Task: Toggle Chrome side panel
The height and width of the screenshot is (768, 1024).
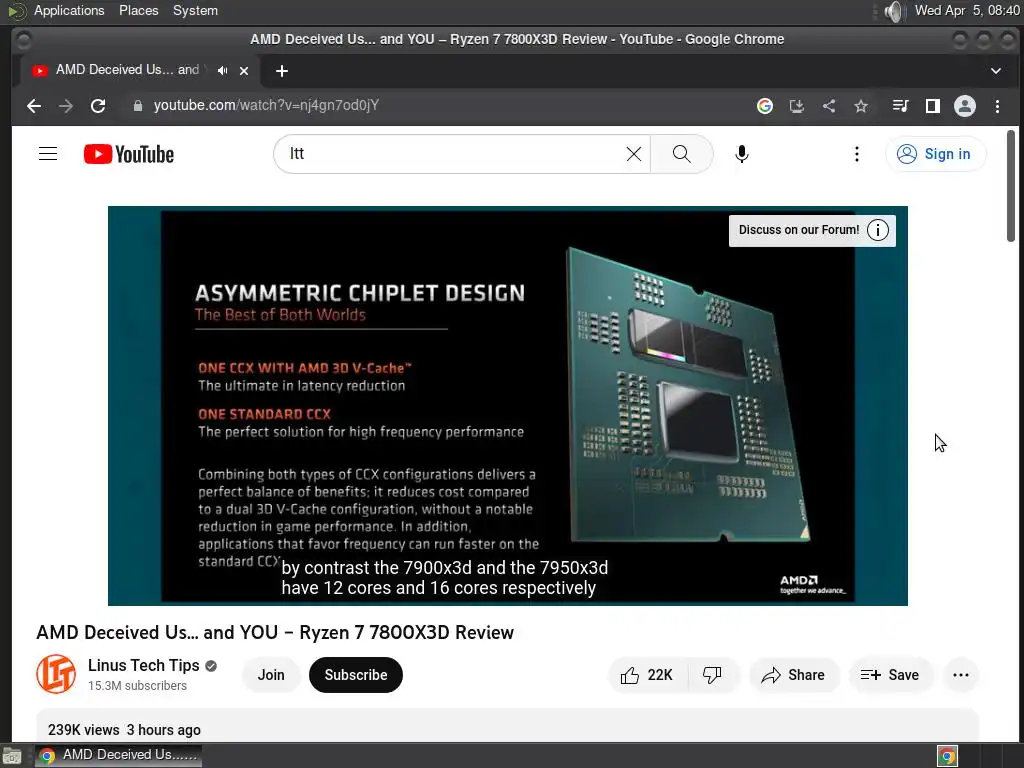Action: pyautogui.click(x=933, y=106)
